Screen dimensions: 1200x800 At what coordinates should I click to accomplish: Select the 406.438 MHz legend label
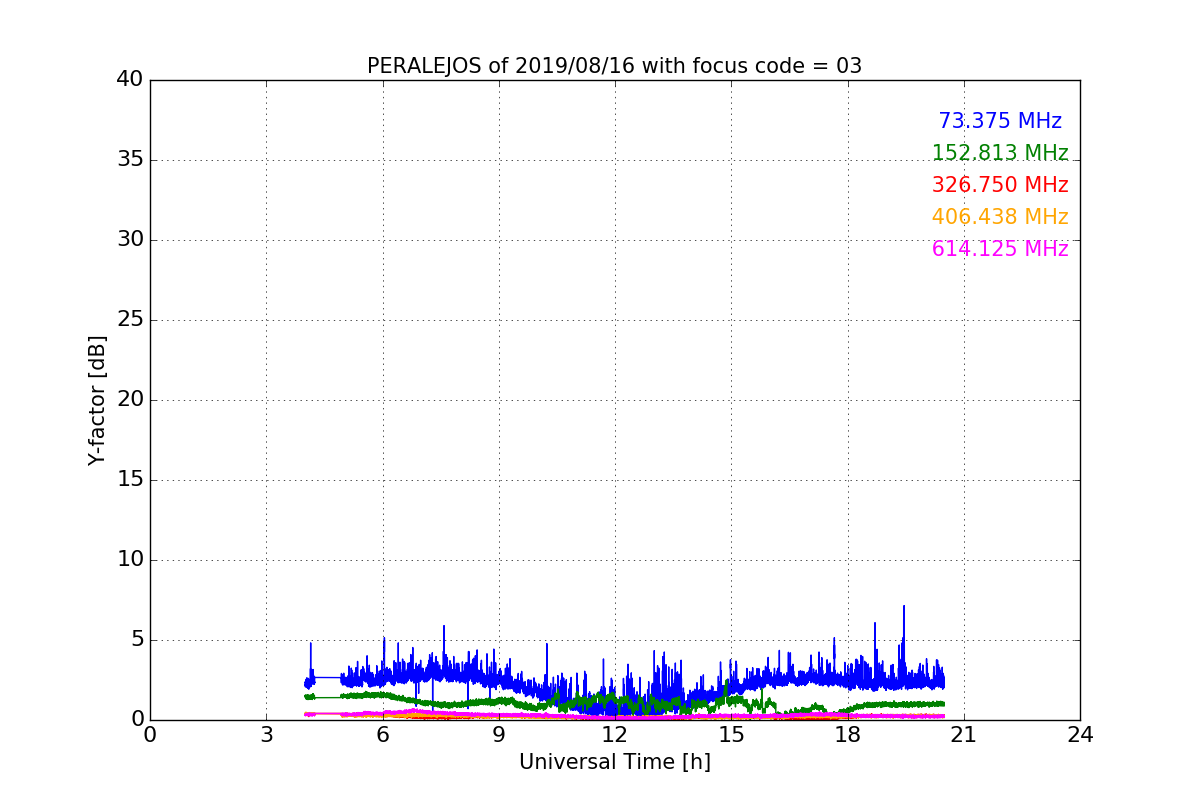[x=1000, y=217]
